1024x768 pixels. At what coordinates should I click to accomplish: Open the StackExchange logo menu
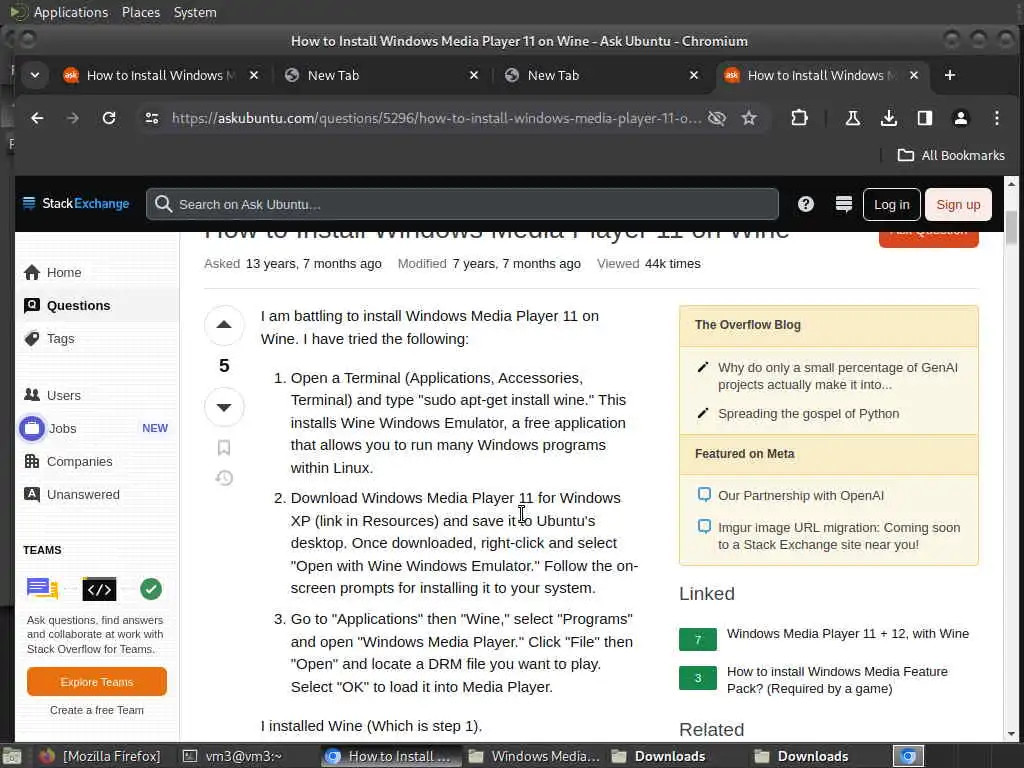click(x=76, y=204)
